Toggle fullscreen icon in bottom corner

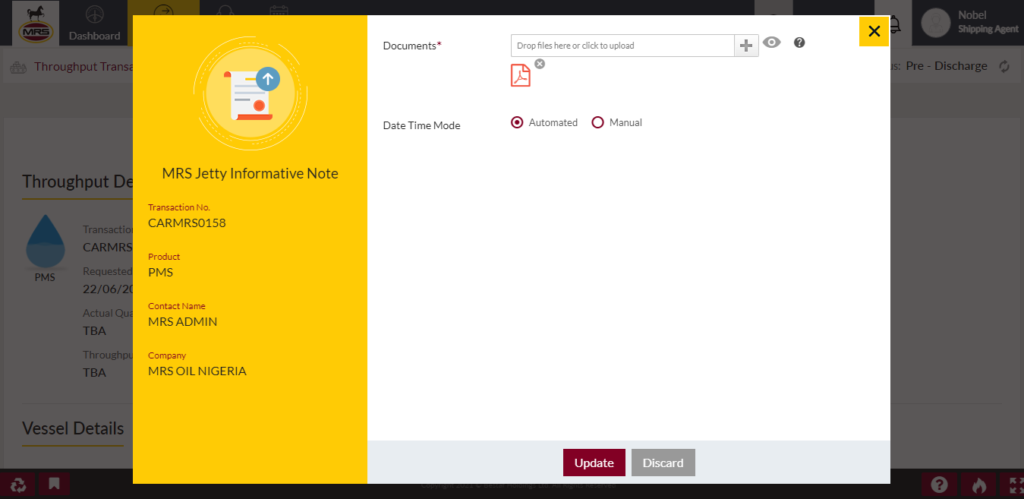1016,485
